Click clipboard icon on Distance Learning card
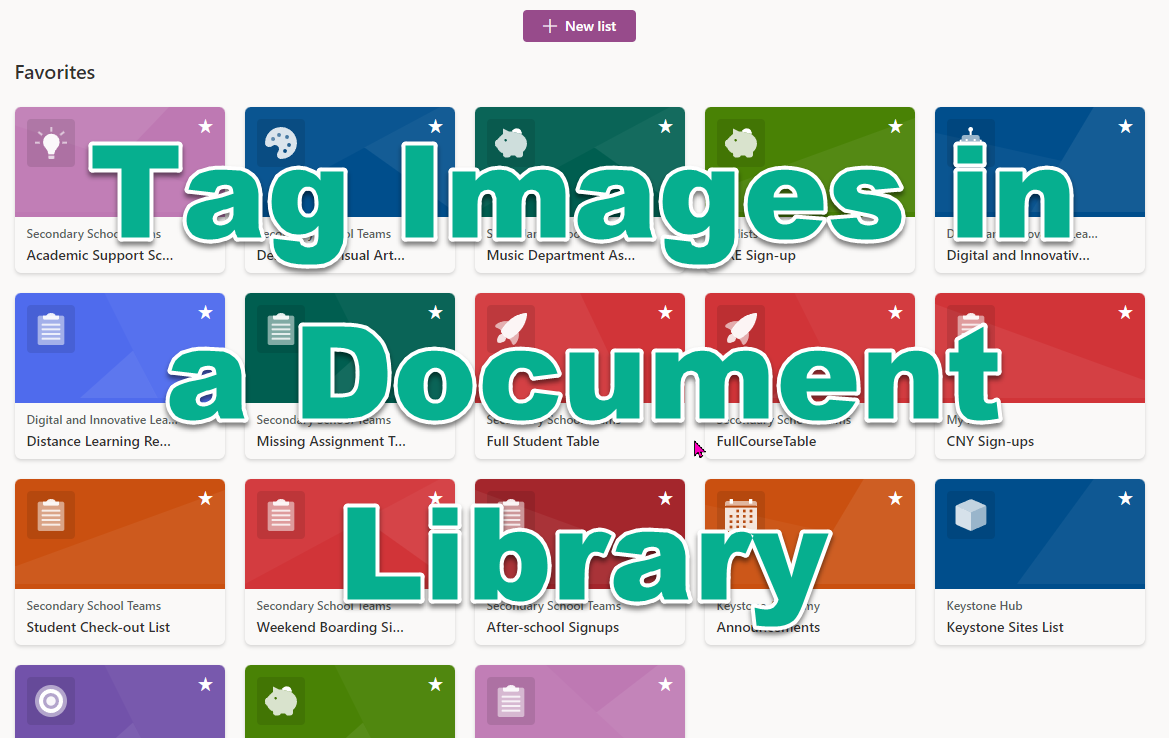The image size is (1169, 738). point(51,329)
